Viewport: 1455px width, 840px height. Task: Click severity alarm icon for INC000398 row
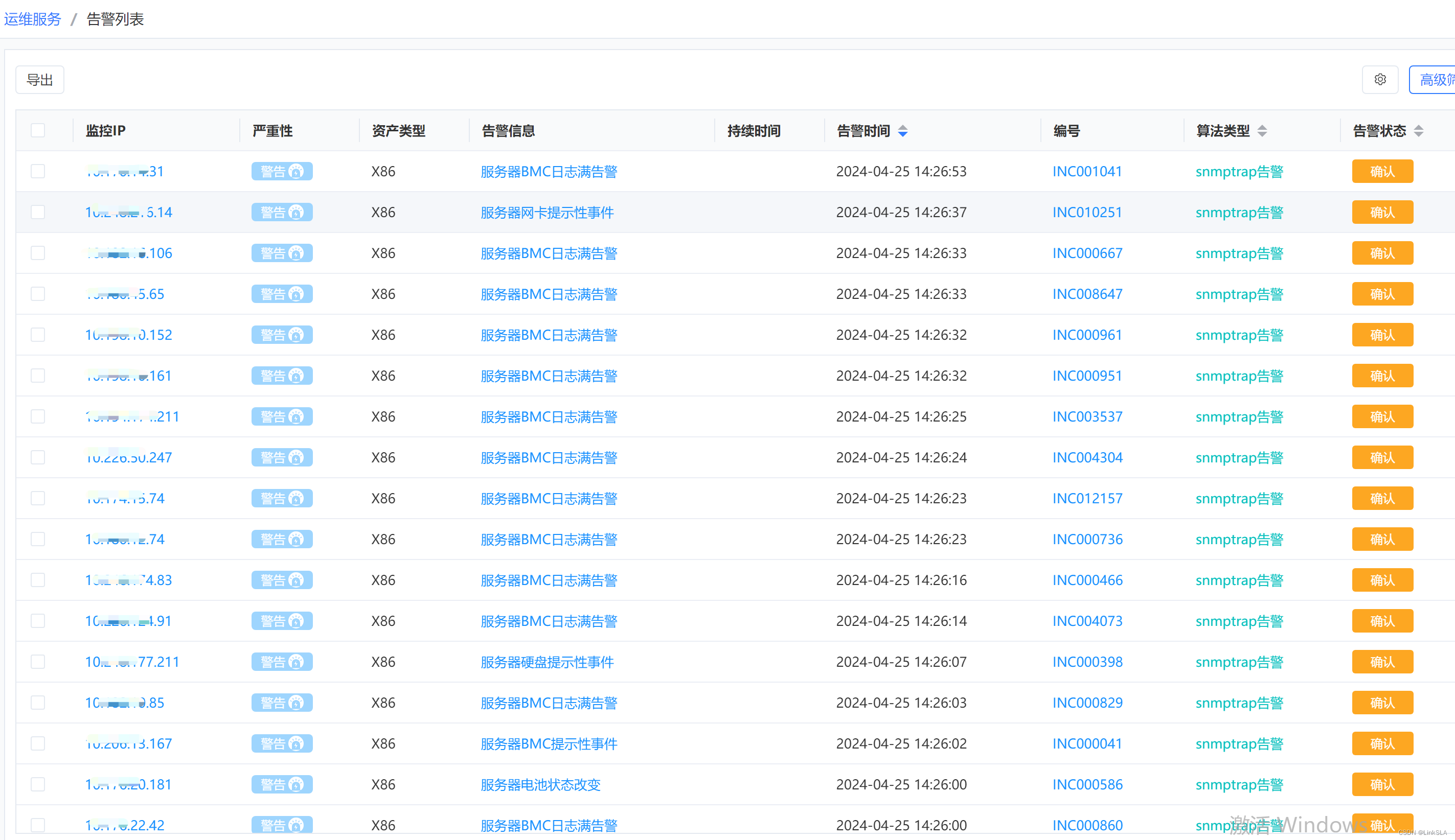click(296, 662)
